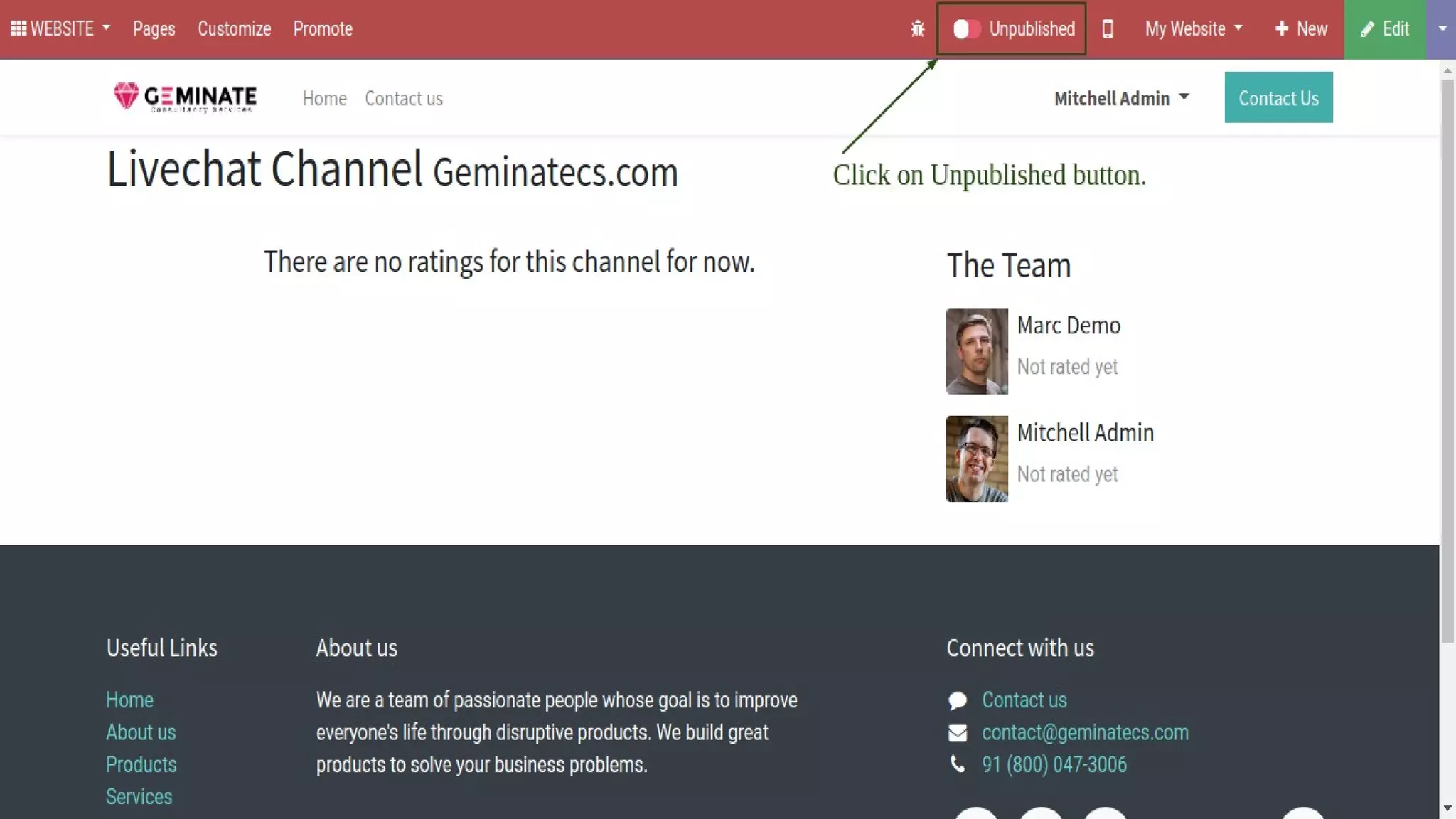1456x819 pixels.
Task: Click the apps grid icon
Action: 18,28
